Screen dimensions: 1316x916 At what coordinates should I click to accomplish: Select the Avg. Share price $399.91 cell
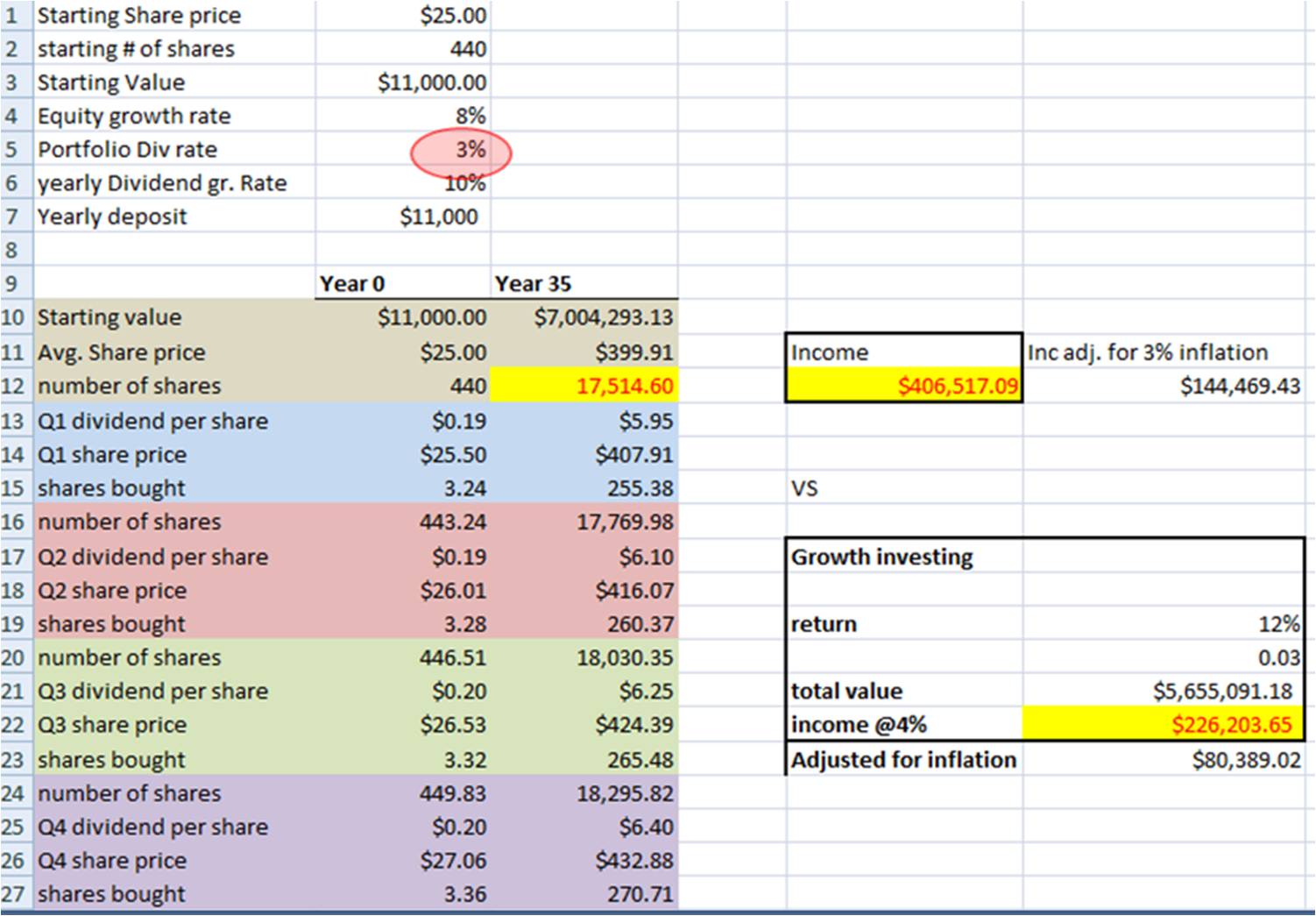pos(584,352)
